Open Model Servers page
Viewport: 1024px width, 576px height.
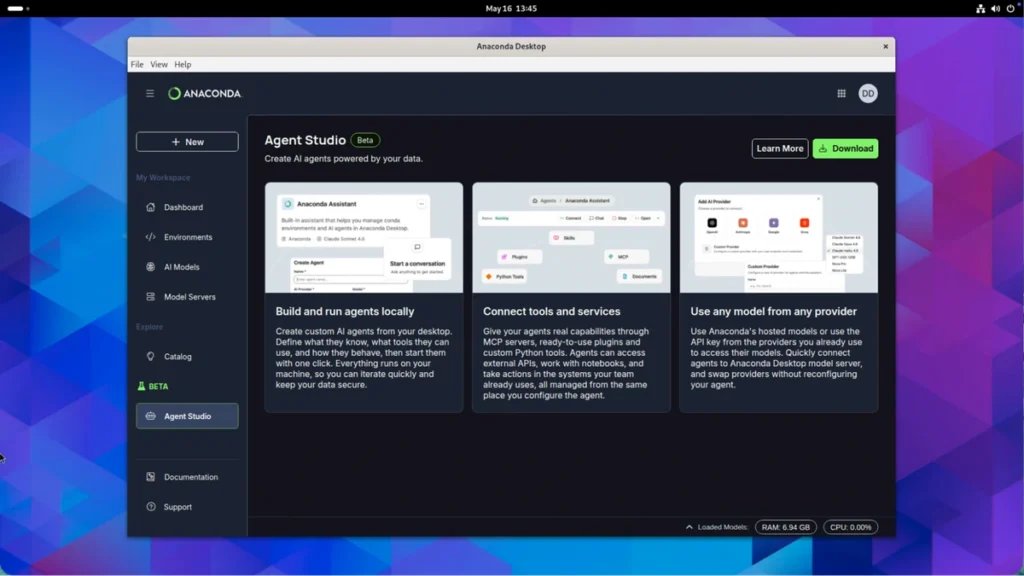coord(187,296)
